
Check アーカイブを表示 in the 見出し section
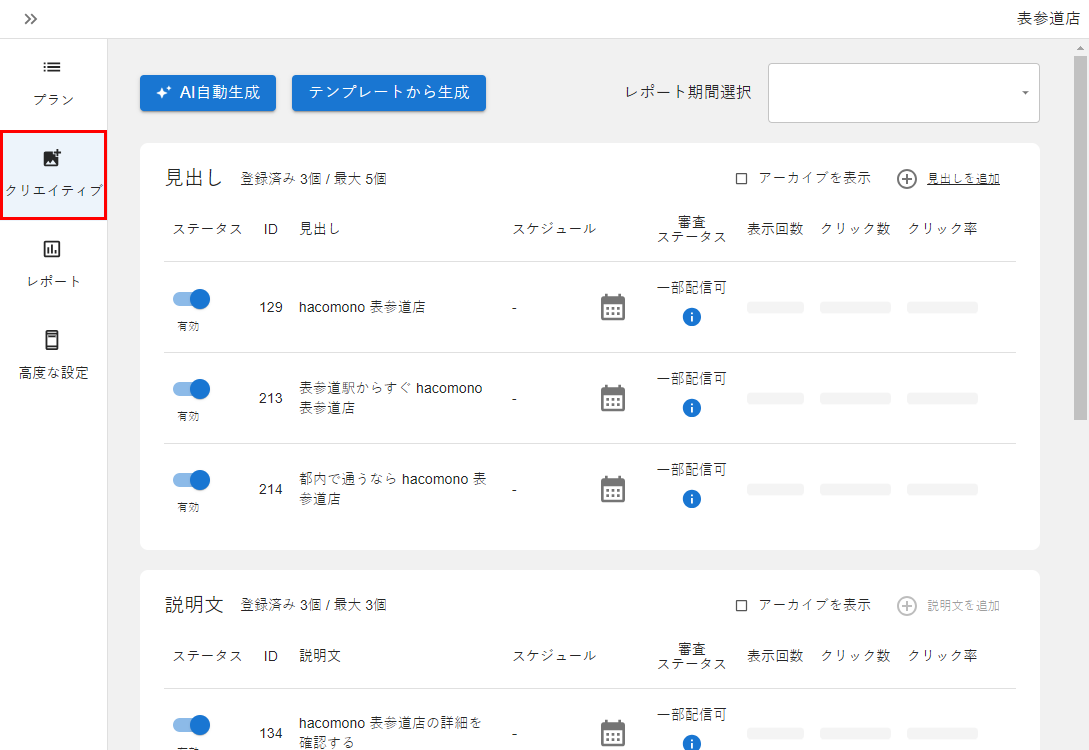tap(742, 179)
